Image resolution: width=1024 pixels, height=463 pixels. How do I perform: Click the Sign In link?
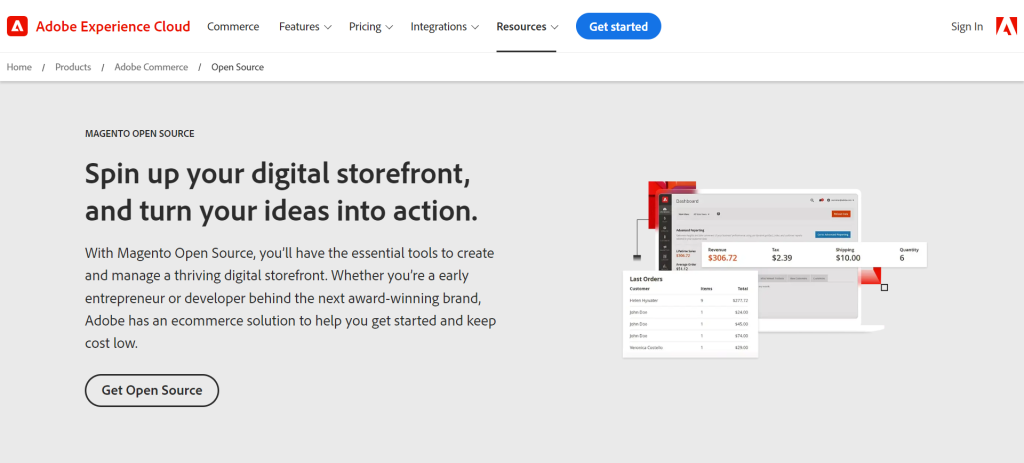click(967, 27)
